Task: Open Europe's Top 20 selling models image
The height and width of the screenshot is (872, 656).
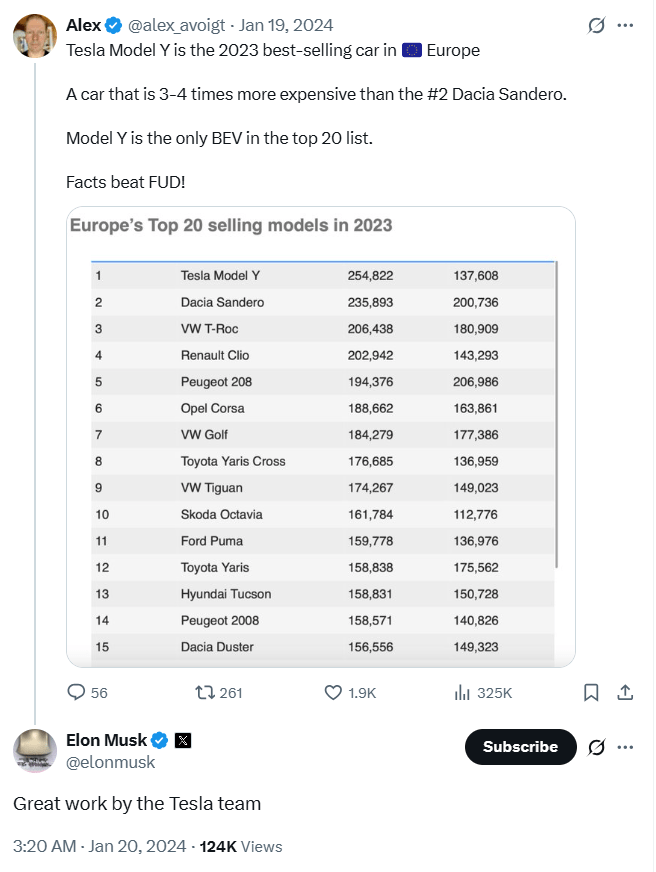Action: point(320,436)
